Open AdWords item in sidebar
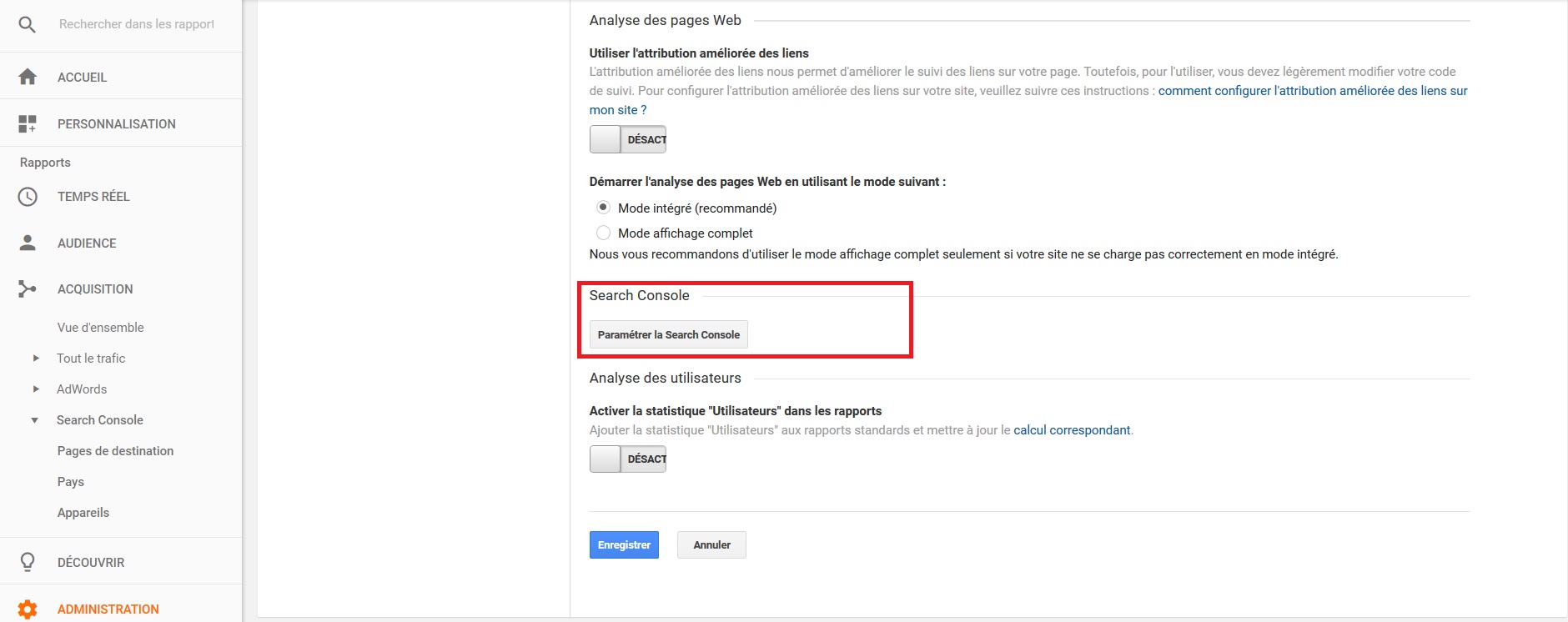 point(82,389)
